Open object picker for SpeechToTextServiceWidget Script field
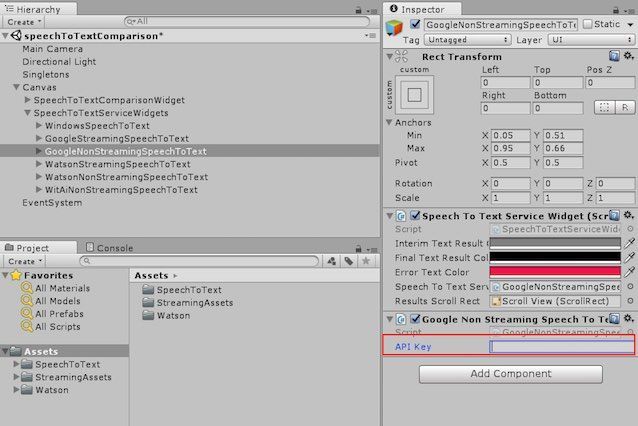This screenshot has width=638, height=426. (x=630, y=229)
